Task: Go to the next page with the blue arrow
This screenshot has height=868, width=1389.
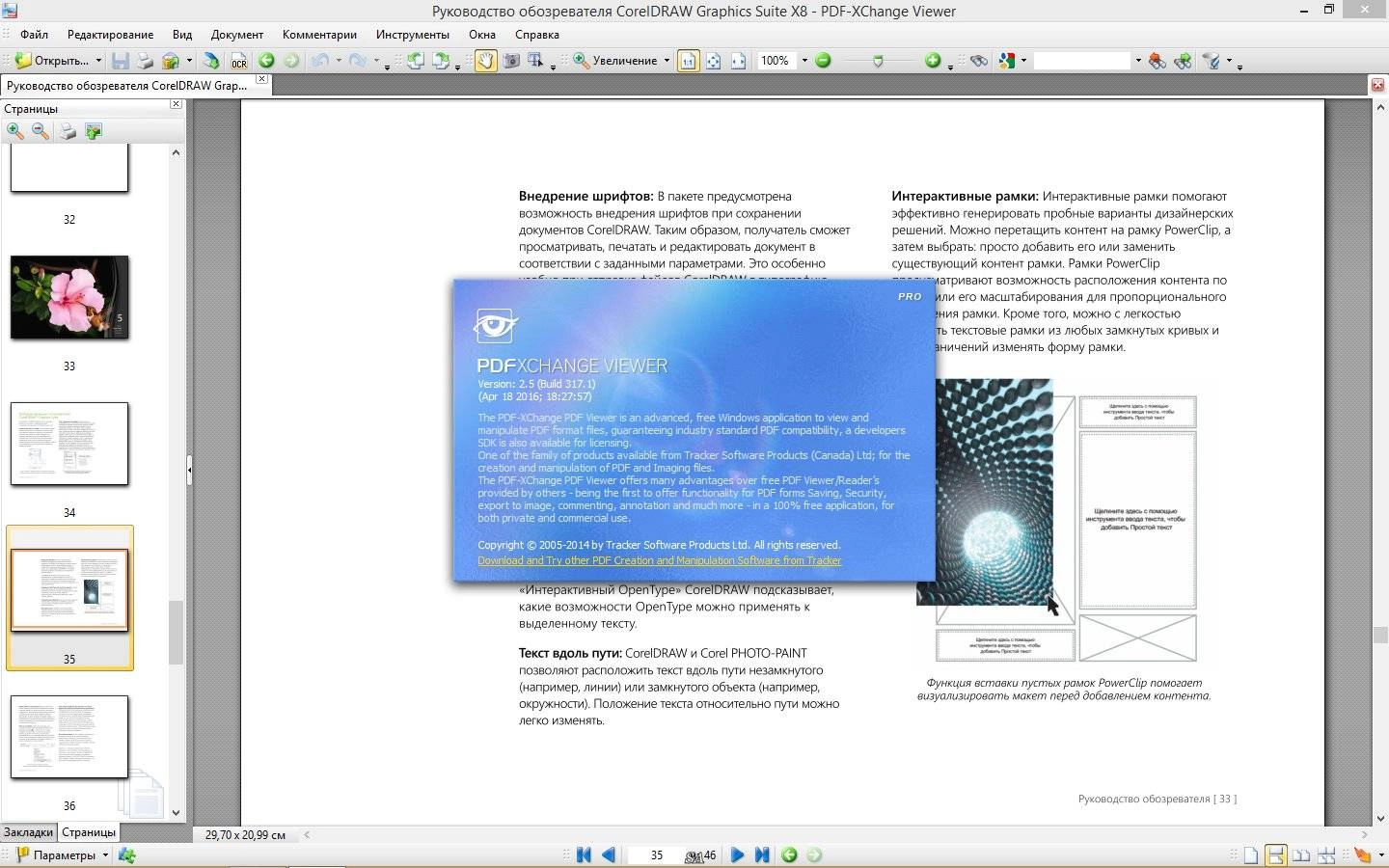Action: [x=737, y=855]
